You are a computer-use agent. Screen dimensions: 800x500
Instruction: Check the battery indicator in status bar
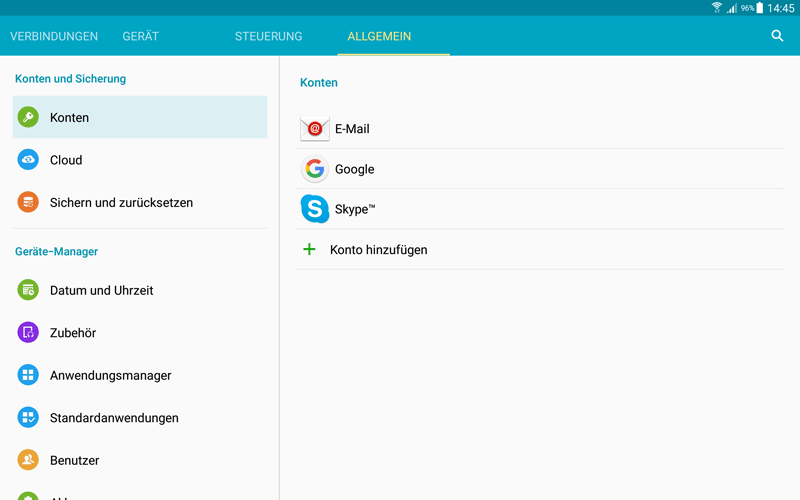coord(760,8)
